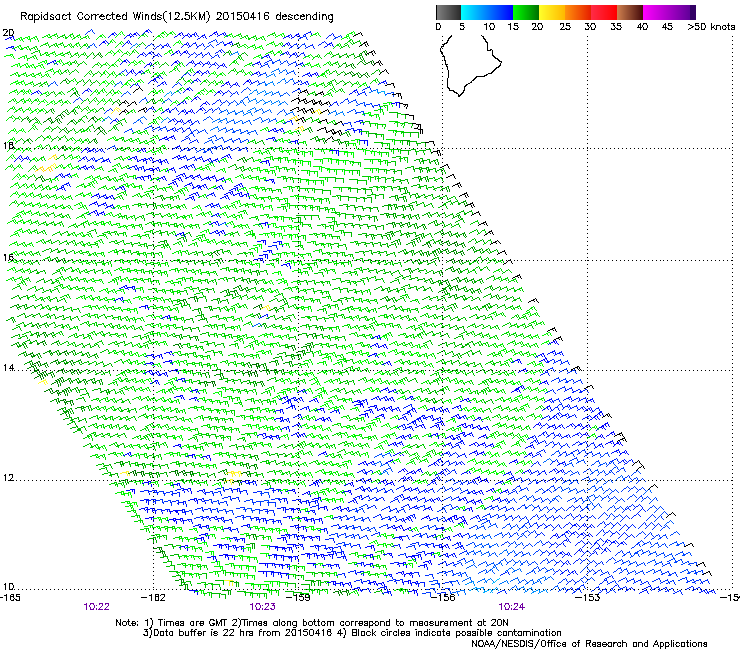Click the gray 0-5 knots legend swatch

448,12
